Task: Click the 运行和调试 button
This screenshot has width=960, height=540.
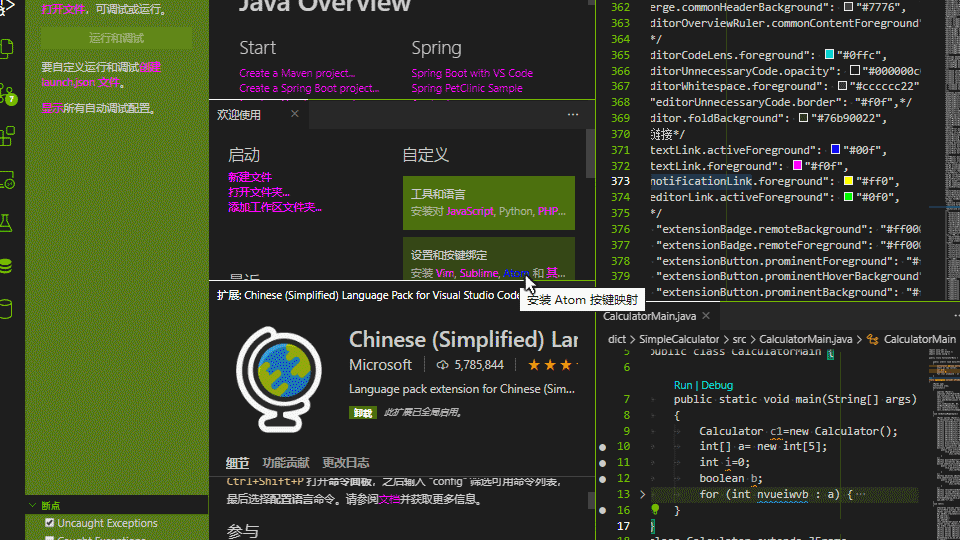Action: tap(116, 38)
